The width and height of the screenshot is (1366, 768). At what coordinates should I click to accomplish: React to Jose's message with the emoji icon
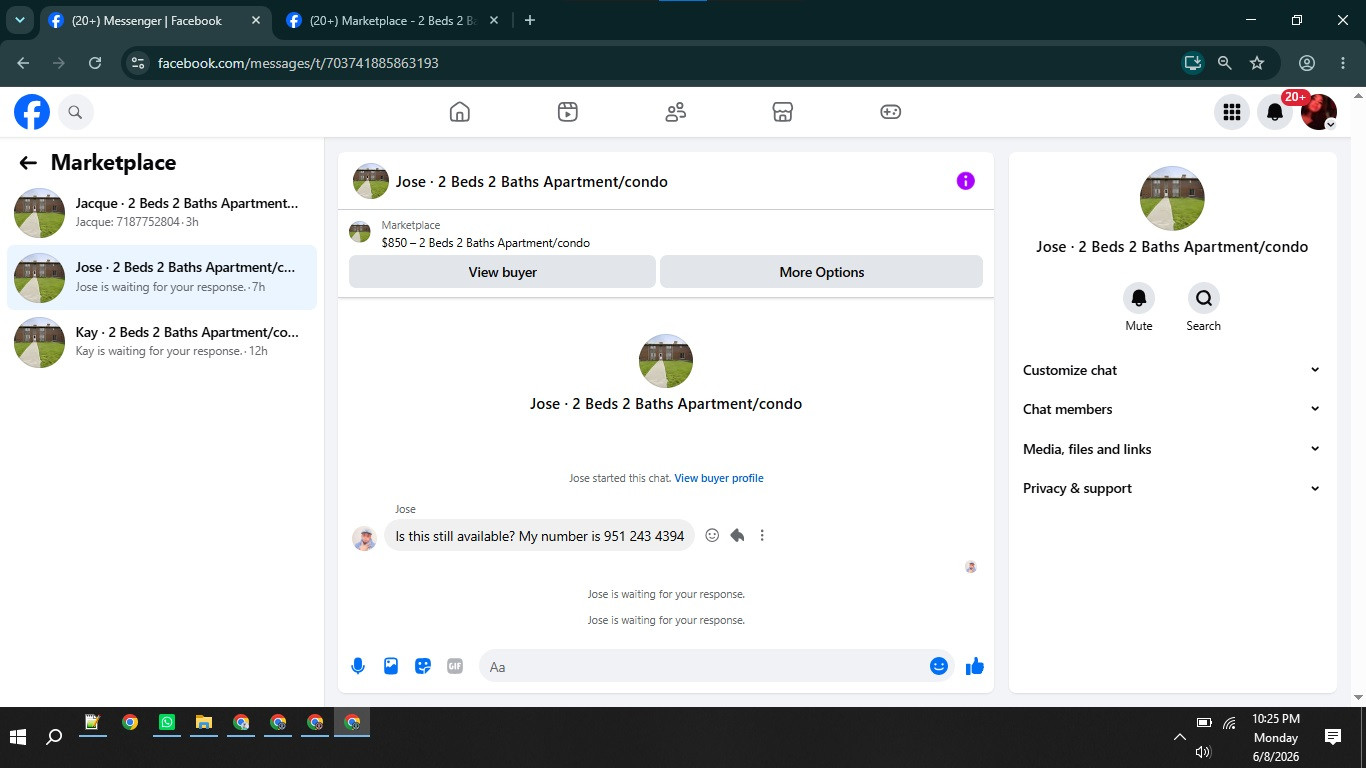click(x=712, y=536)
